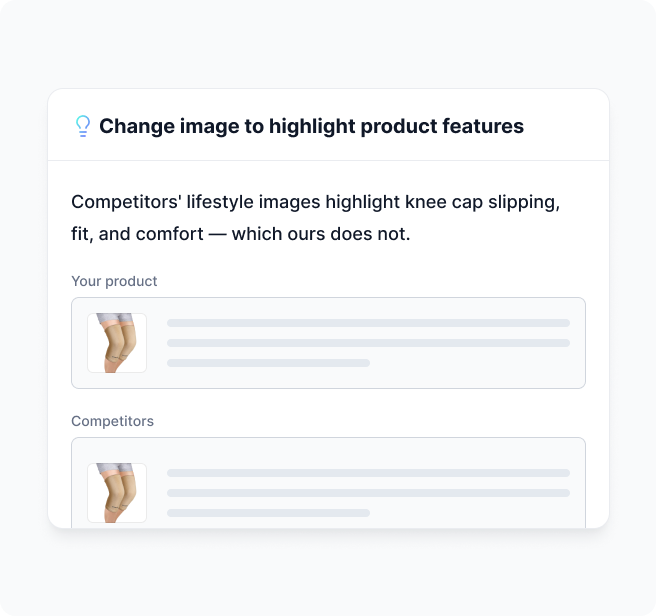This screenshot has width=656, height=616.
Task: Select the Competitors listing card
Action: pos(328,483)
